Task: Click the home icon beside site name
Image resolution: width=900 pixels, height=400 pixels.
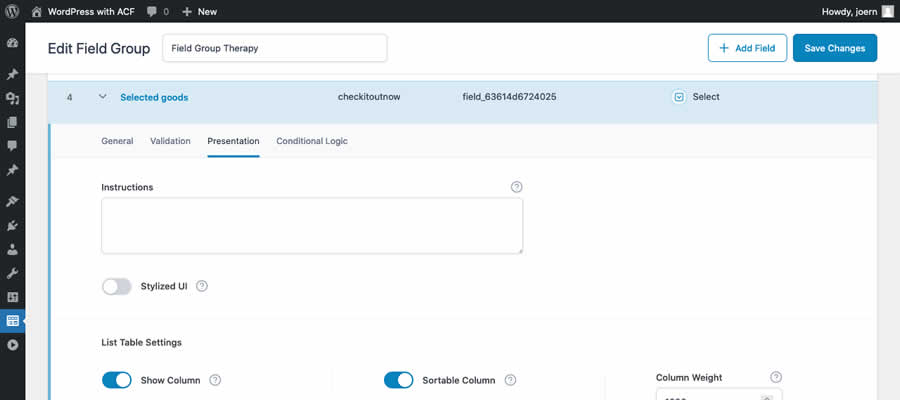Action: pos(37,11)
